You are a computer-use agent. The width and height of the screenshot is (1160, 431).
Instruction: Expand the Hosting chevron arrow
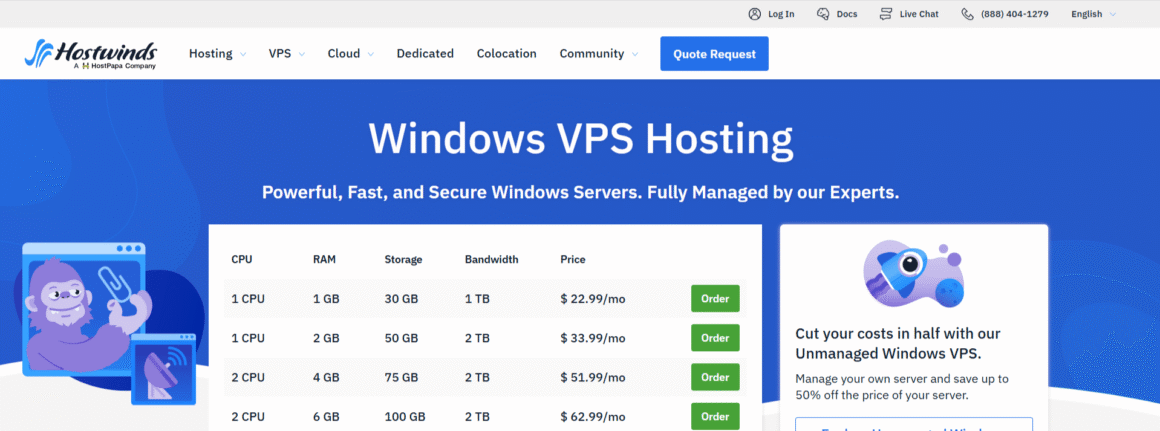(x=243, y=54)
